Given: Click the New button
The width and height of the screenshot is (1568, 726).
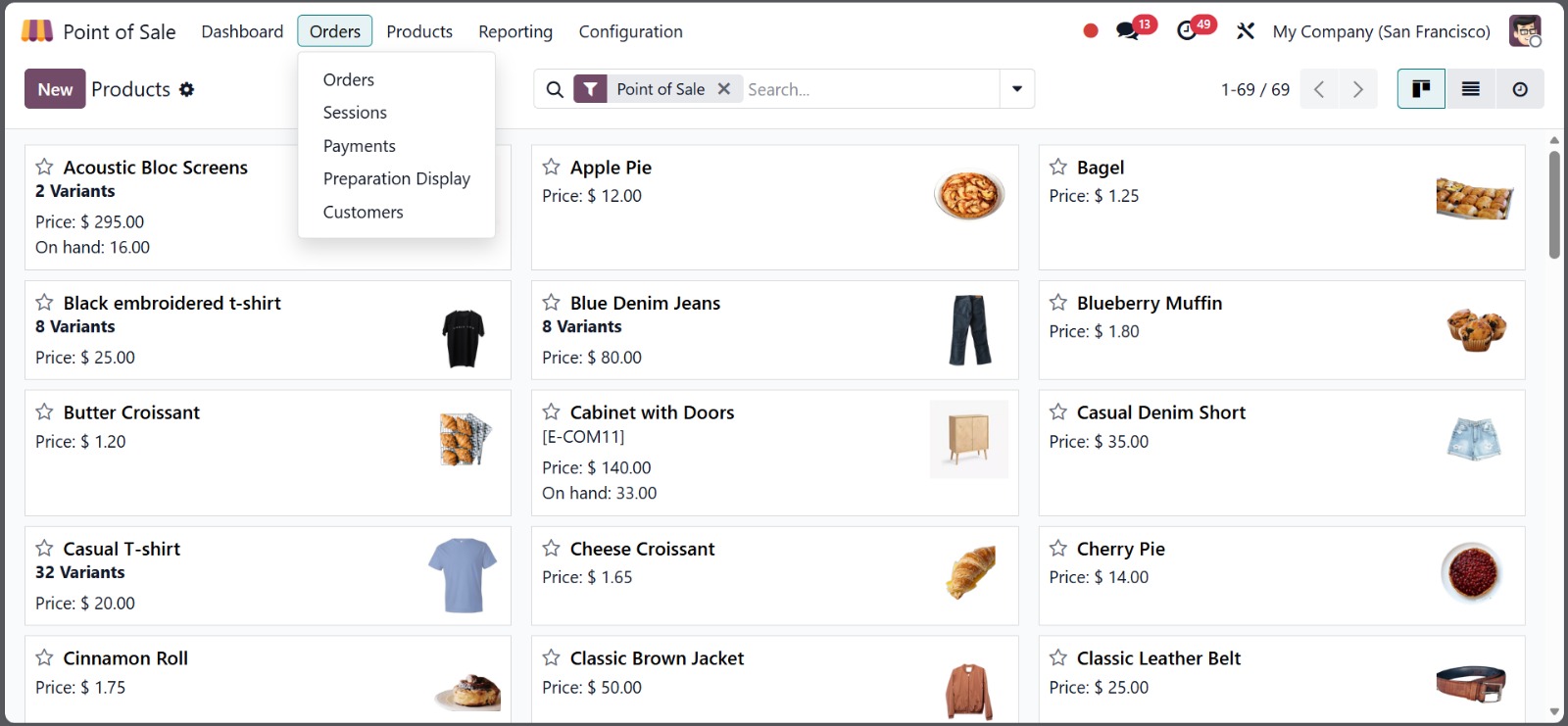Looking at the screenshot, I should tap(55, 89).
